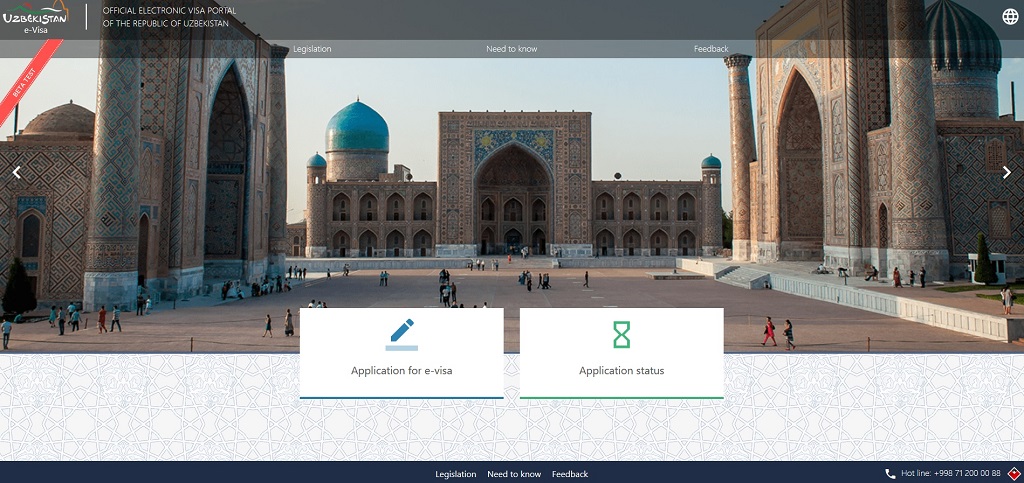Show previous slide with left arrow
The image size is (1024, 483).
17,172
